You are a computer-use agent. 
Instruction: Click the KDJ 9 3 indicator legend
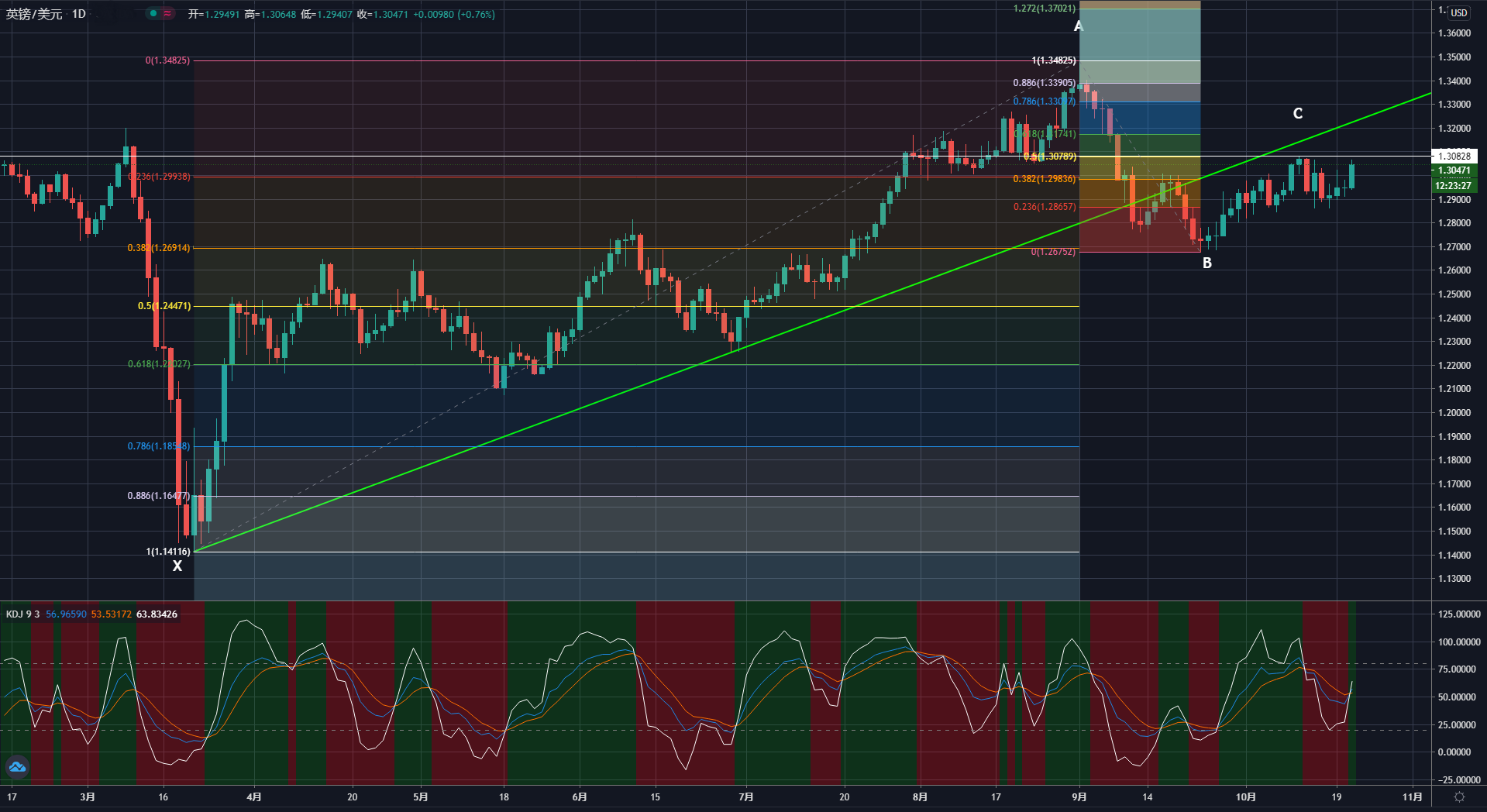pyautogui.click(x=23, y=614)
